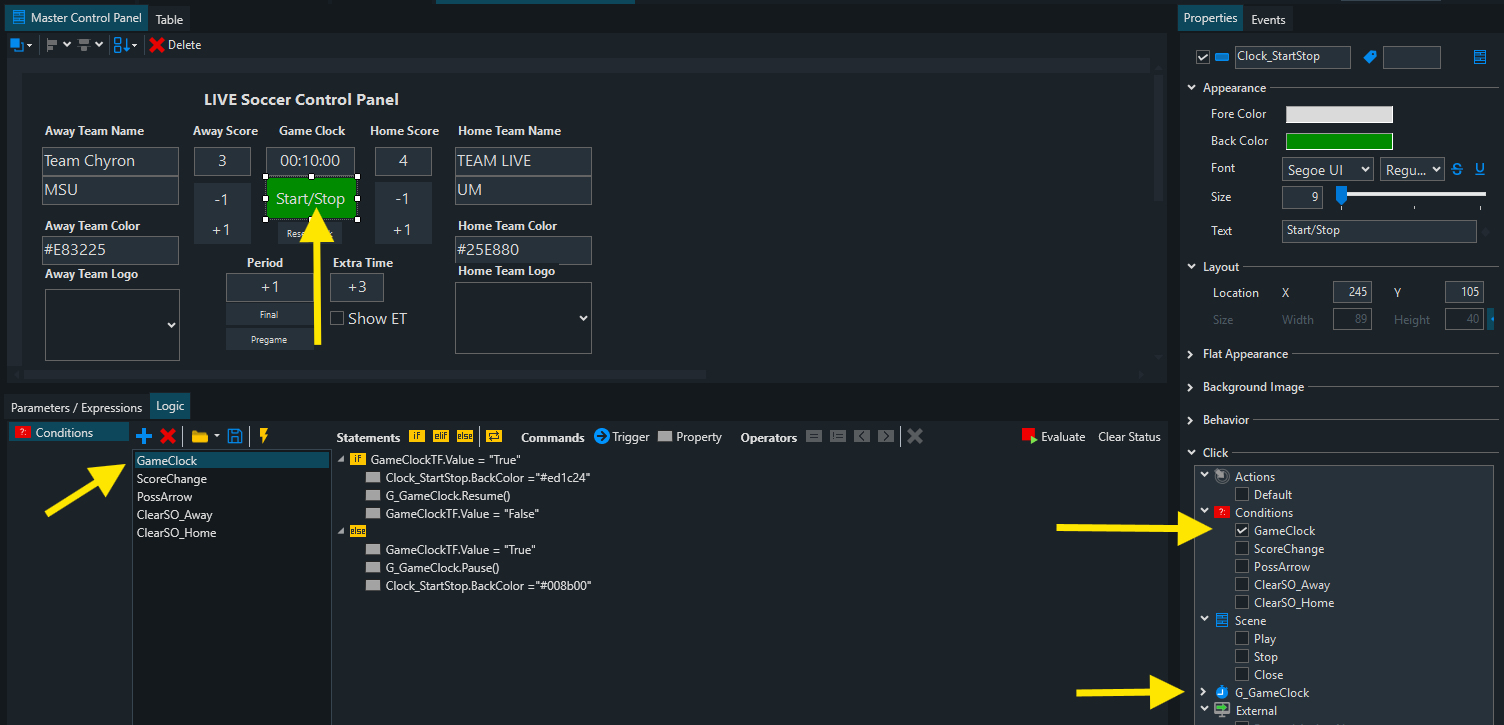Expand the G_GameClock tree node

tap(1203, 692)
